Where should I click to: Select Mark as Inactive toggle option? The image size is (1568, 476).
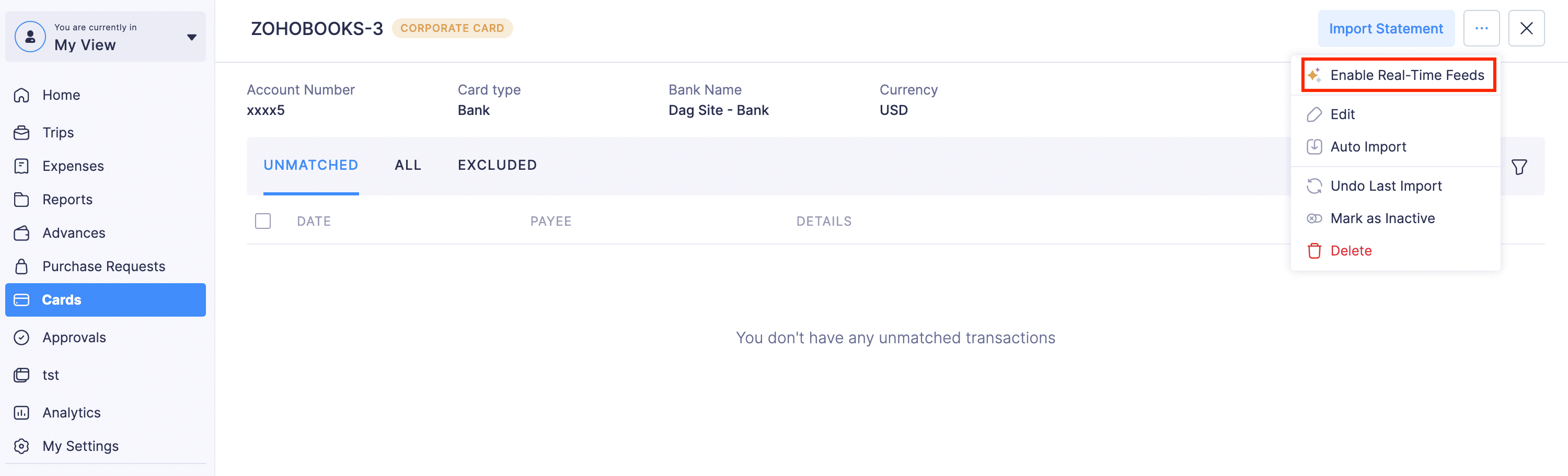(1382, 218)
